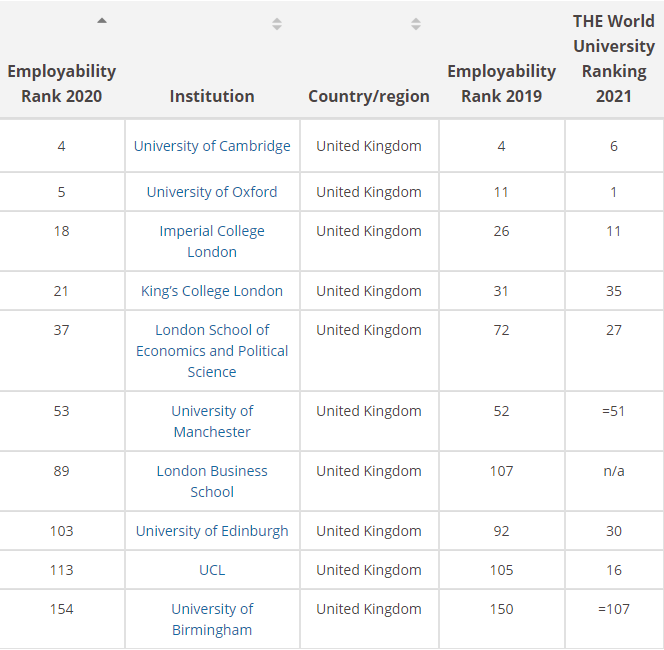Open University of Birmingham link
This screenshot has width=664, height=650.
click(212, 620)
